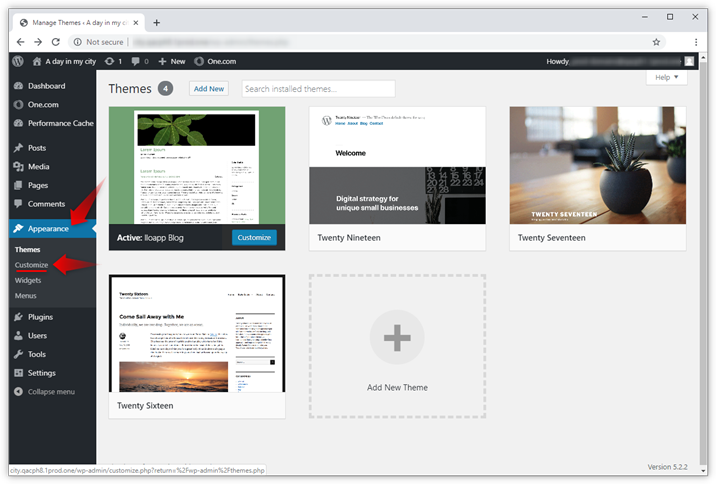
Task: Click Howdy greeting in admin bar
Action: [x=558, y=61]
